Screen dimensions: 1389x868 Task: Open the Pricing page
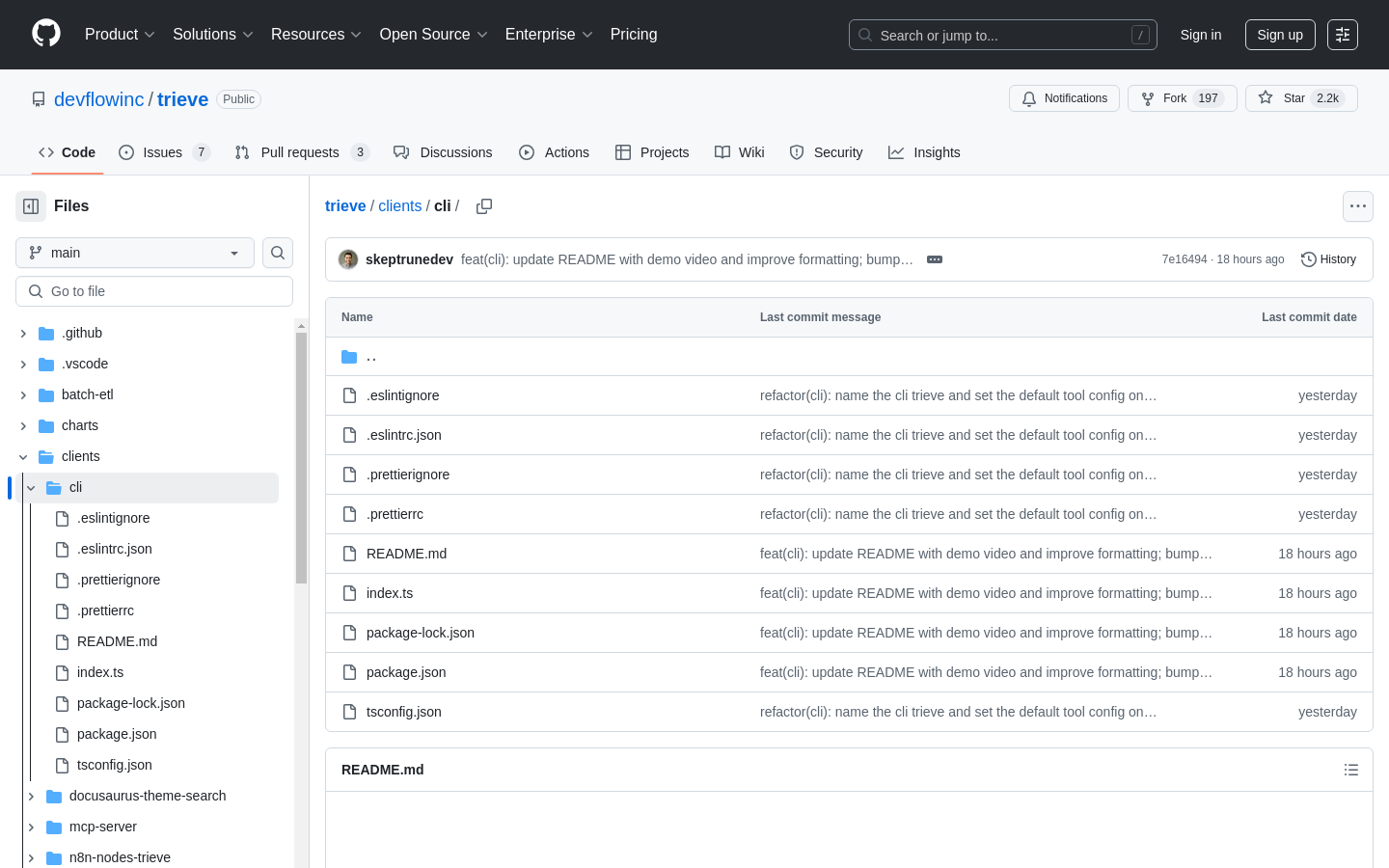point(634,35)
